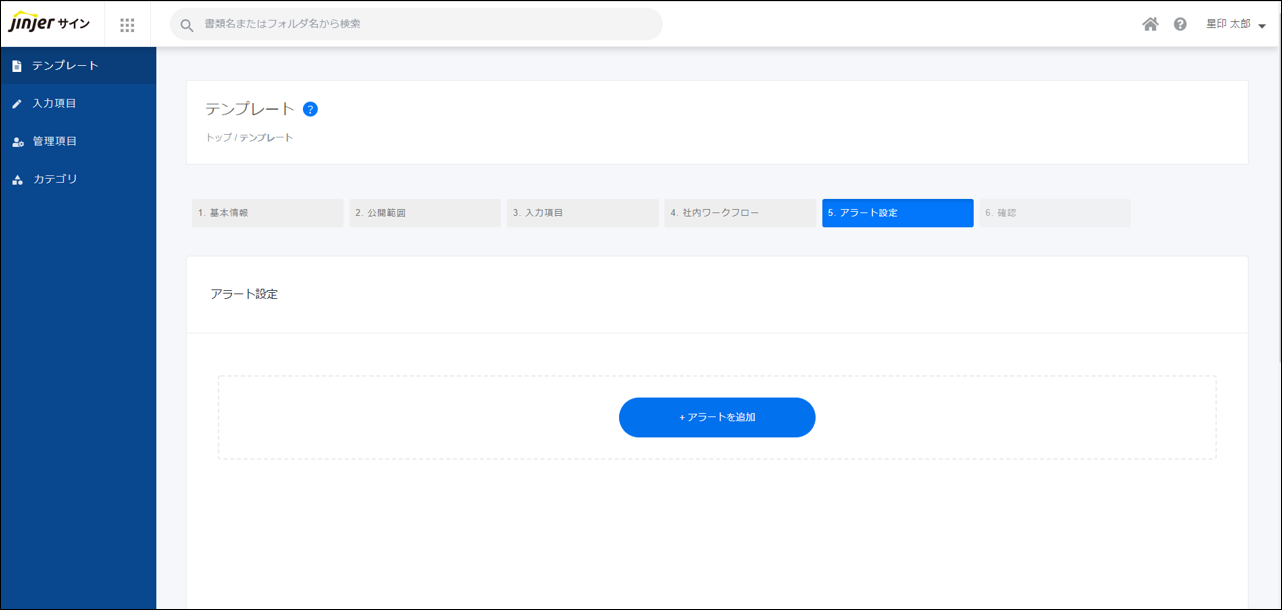The height and width of the screenshot is (610, 1282).
Task: Open step 3. 入力項目 tab
Action: [582, 213]
